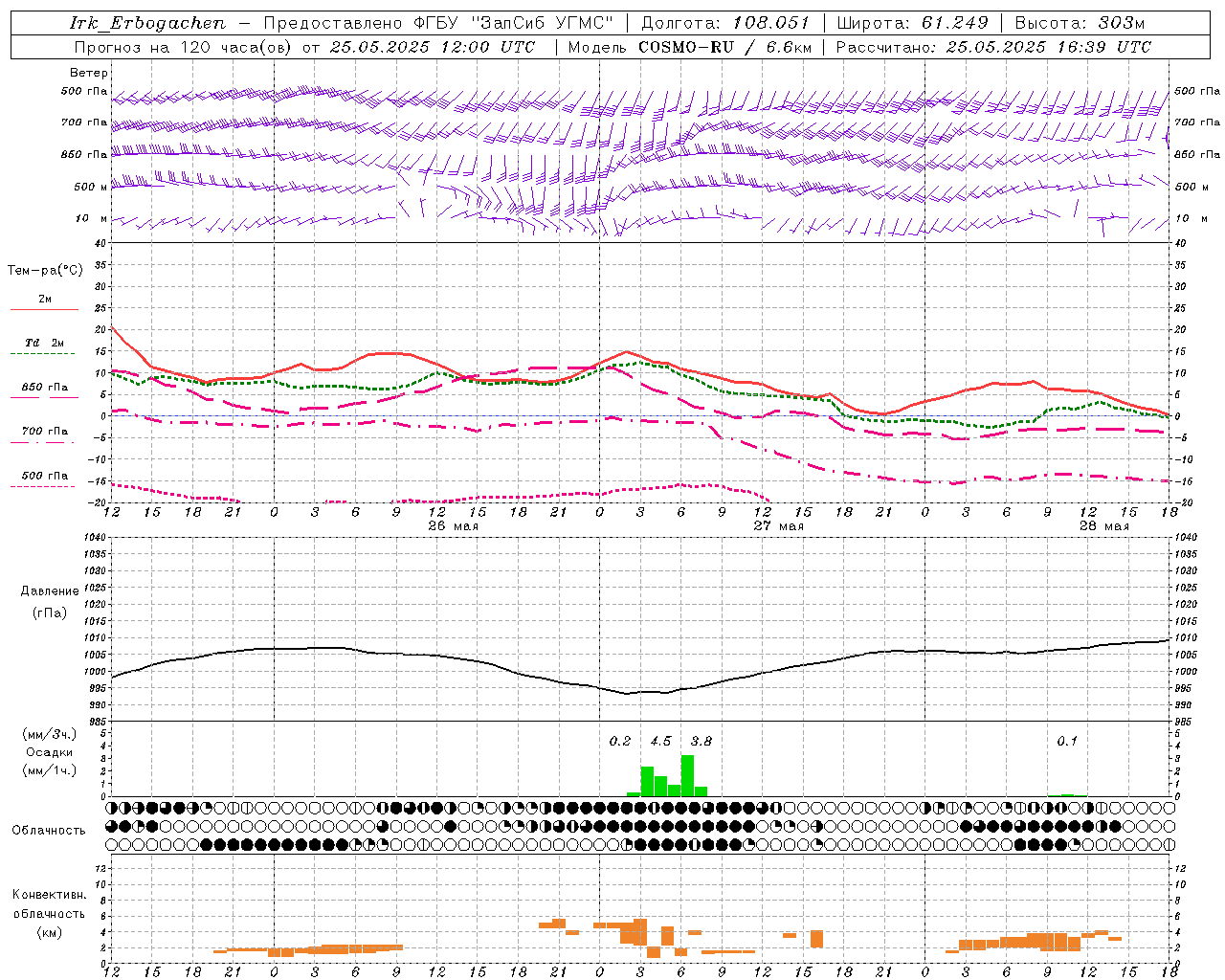
Task: Select the "Ветер" wind panel label
Action: 89,73
